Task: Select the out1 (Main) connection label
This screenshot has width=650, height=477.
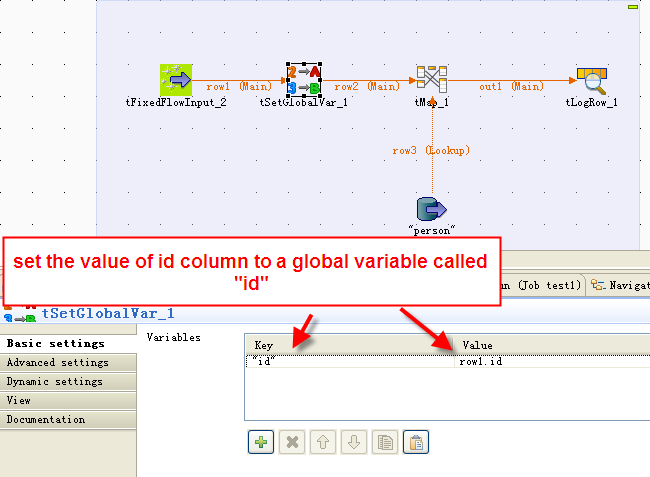Action: [511, 87]
